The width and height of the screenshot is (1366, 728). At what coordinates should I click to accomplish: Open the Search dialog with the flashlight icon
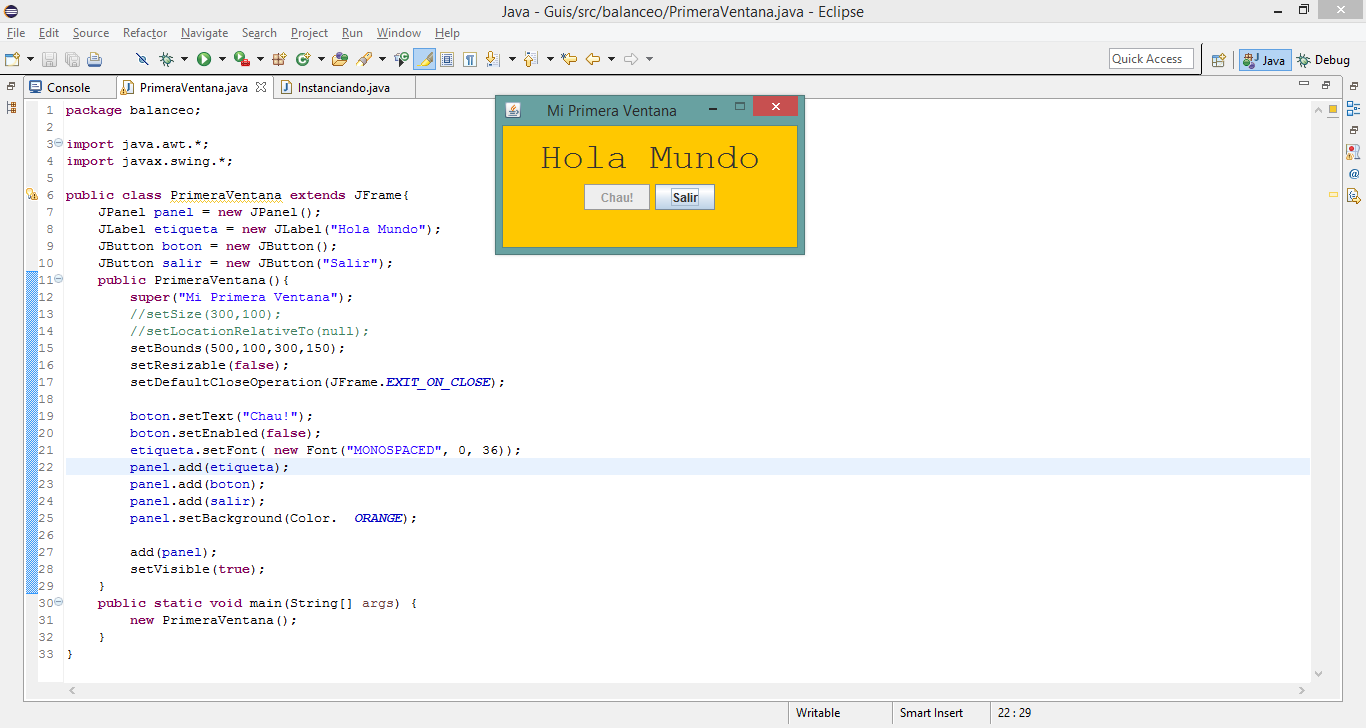tap(362, 59)
